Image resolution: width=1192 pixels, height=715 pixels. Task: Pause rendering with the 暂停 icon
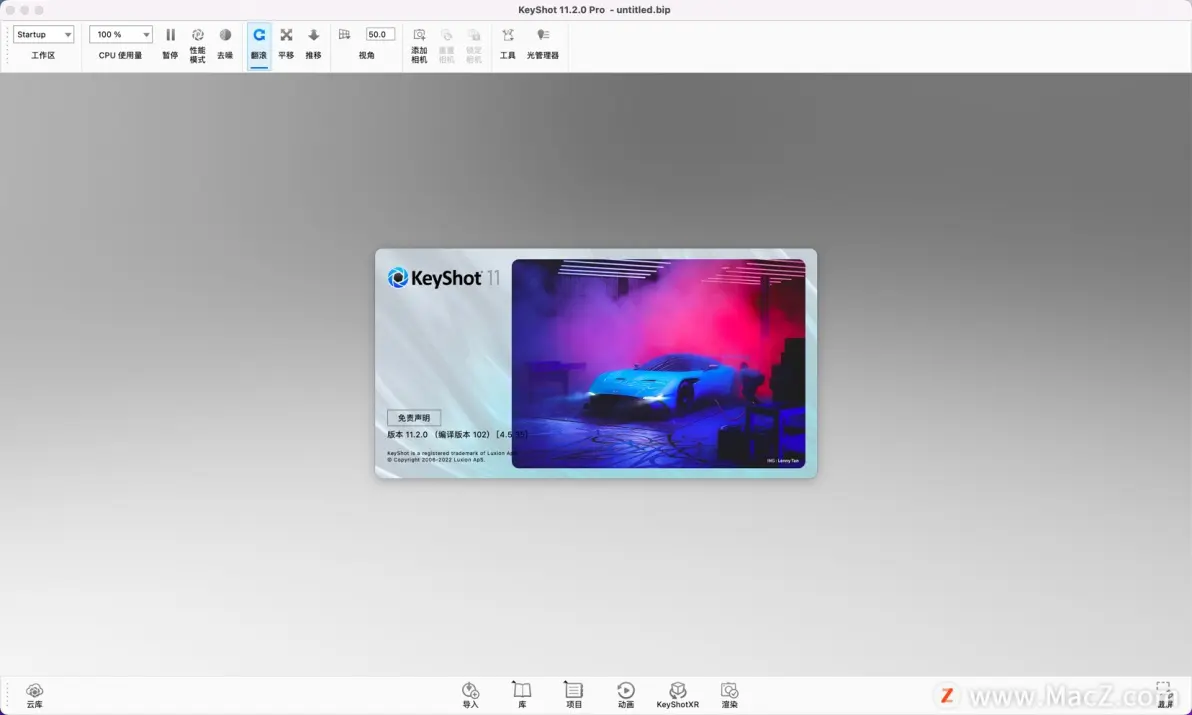click(170, 35)
